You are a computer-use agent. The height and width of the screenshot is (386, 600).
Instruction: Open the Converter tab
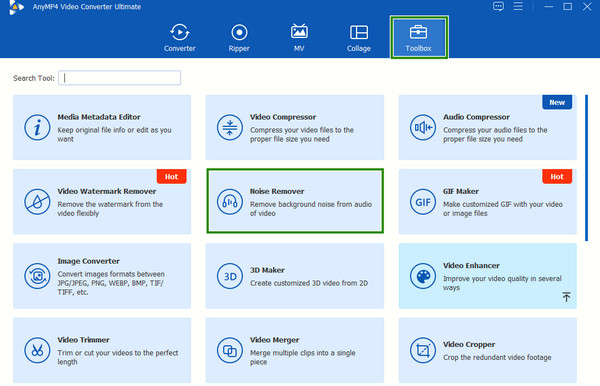(179, 38)
